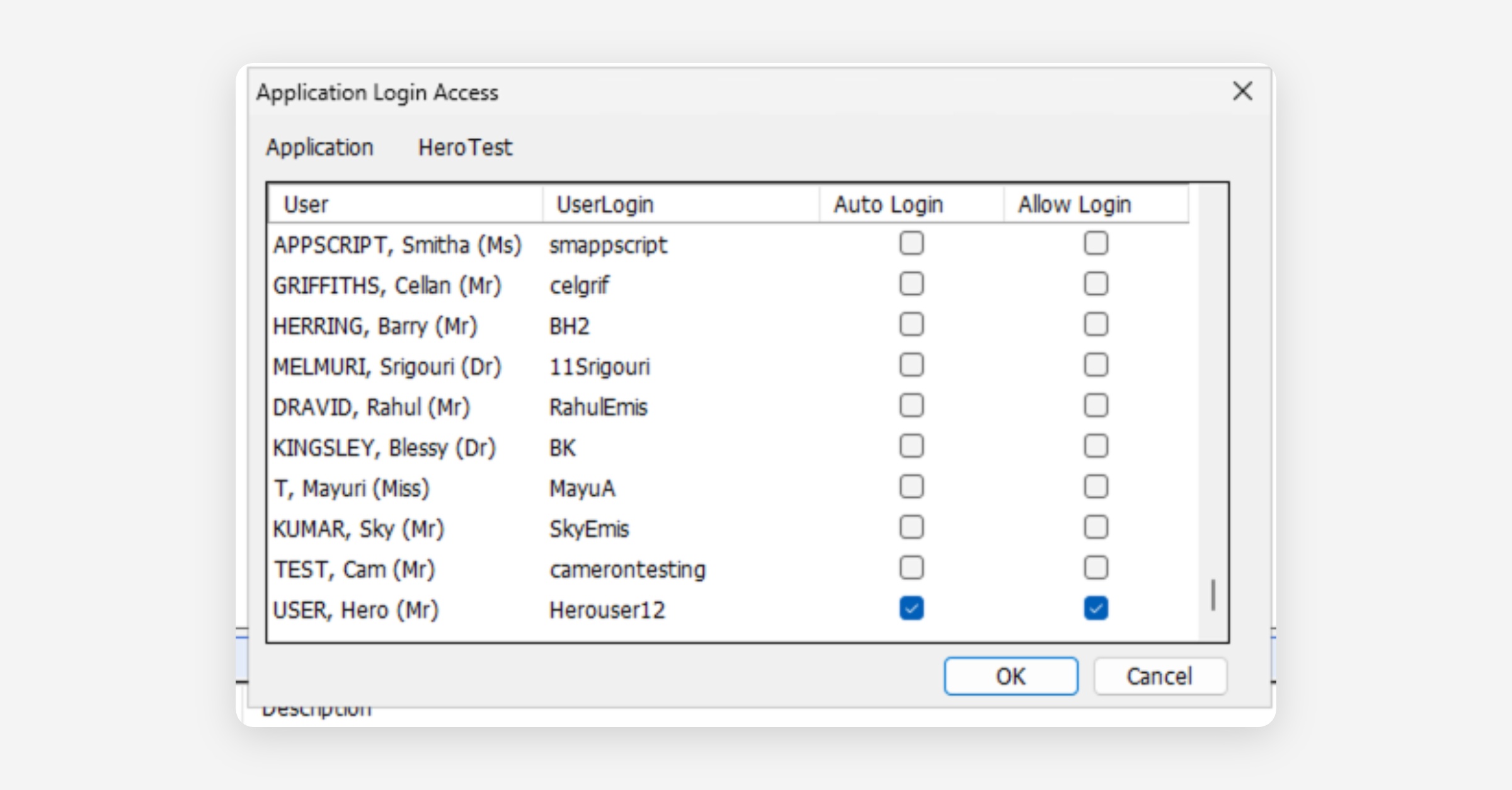Enable Auto Login for APPSCRIPT, Smitha

[911, 244]
